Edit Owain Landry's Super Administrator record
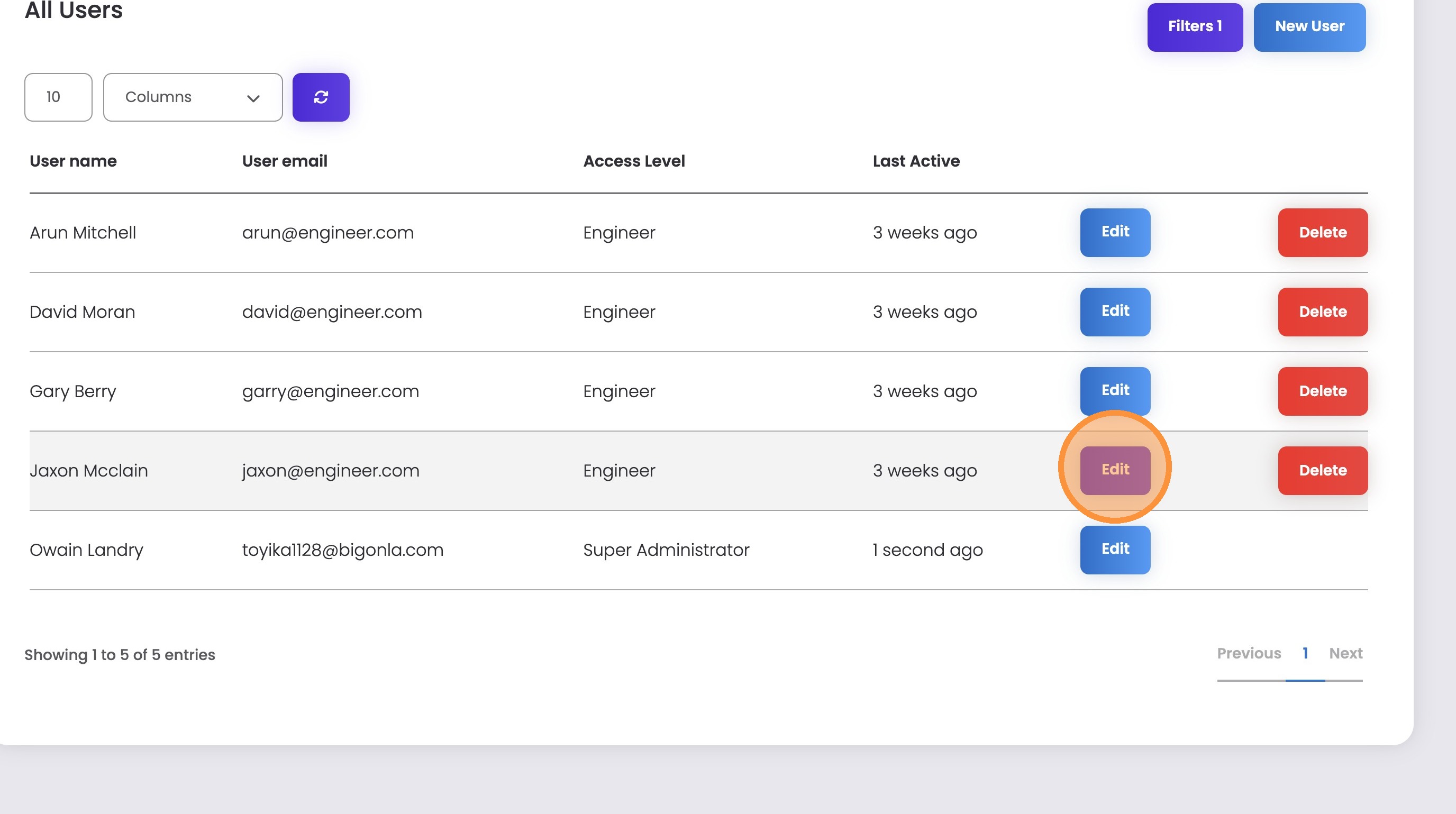Image resolution: width=1456 pixels, height=814 pixels. pyautogui.click(x=1115, y=550)
